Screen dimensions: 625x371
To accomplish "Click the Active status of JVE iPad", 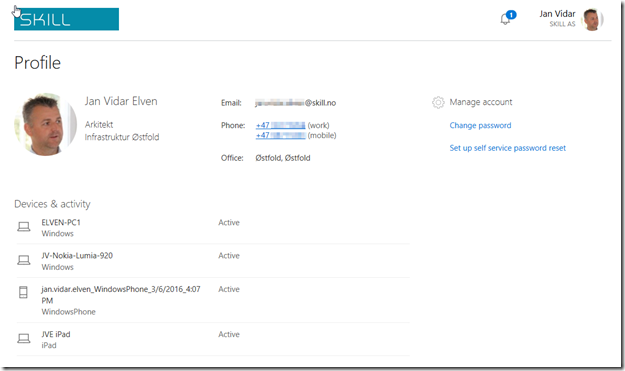I will (x=229, y=334).
